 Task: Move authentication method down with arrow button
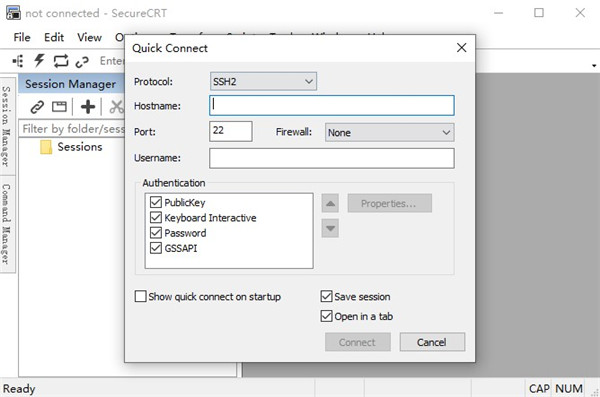tap(330, 229)
